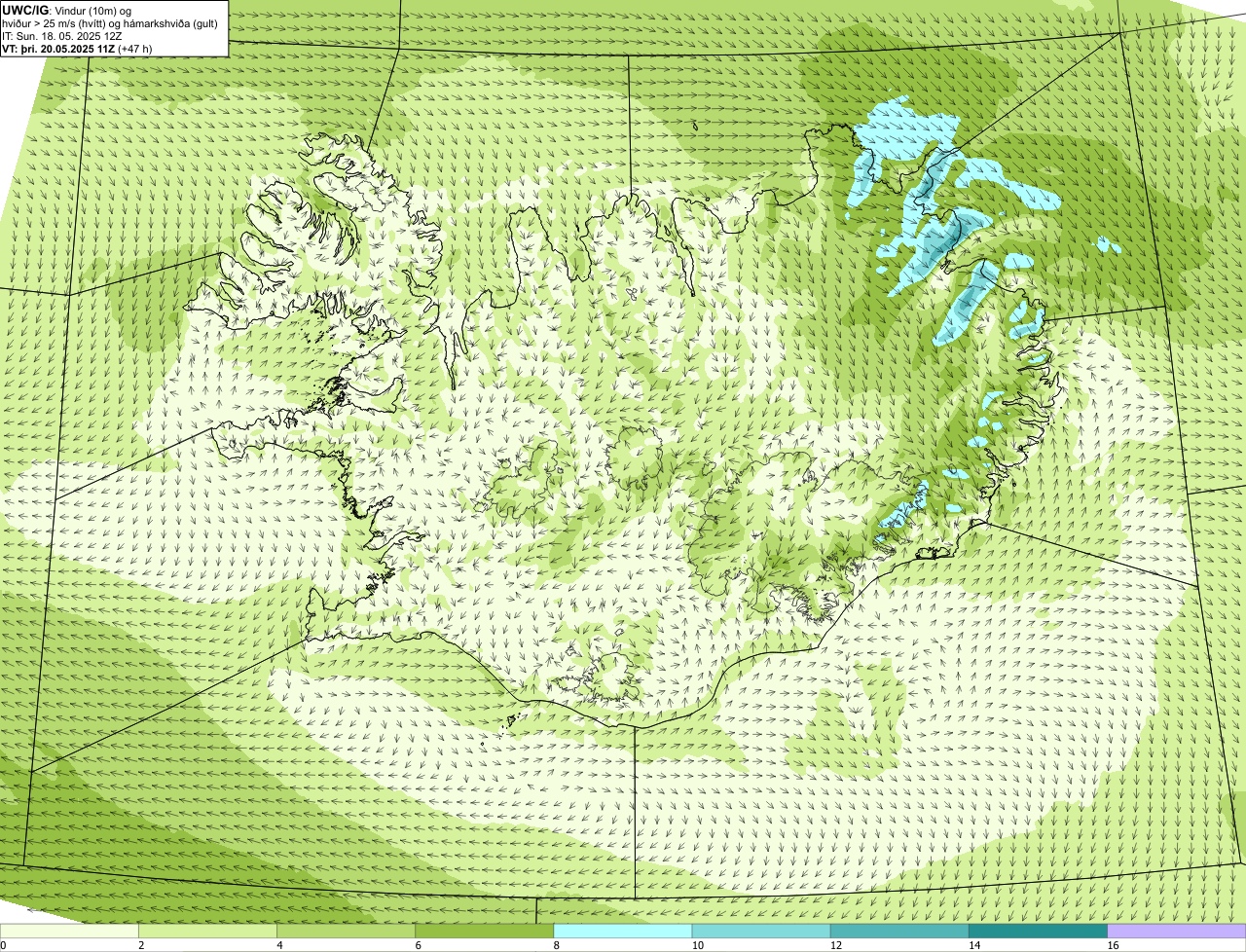Click the legend scale label '6'
The width and height of the screenshot is (1246, 952).
pos(418,945)
